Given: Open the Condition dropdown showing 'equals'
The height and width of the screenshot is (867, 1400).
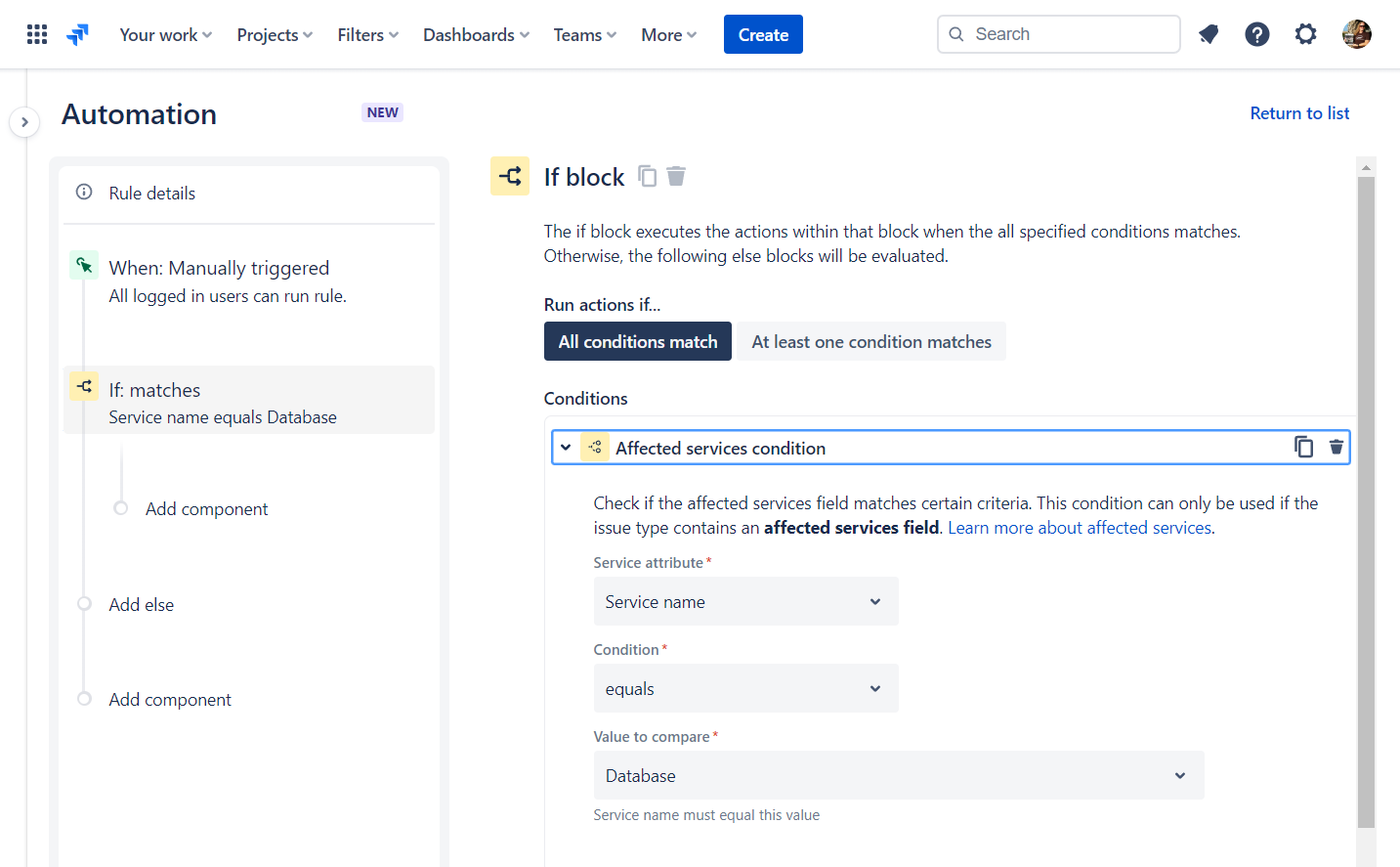Looking at the screenshot, I should 745,688.
